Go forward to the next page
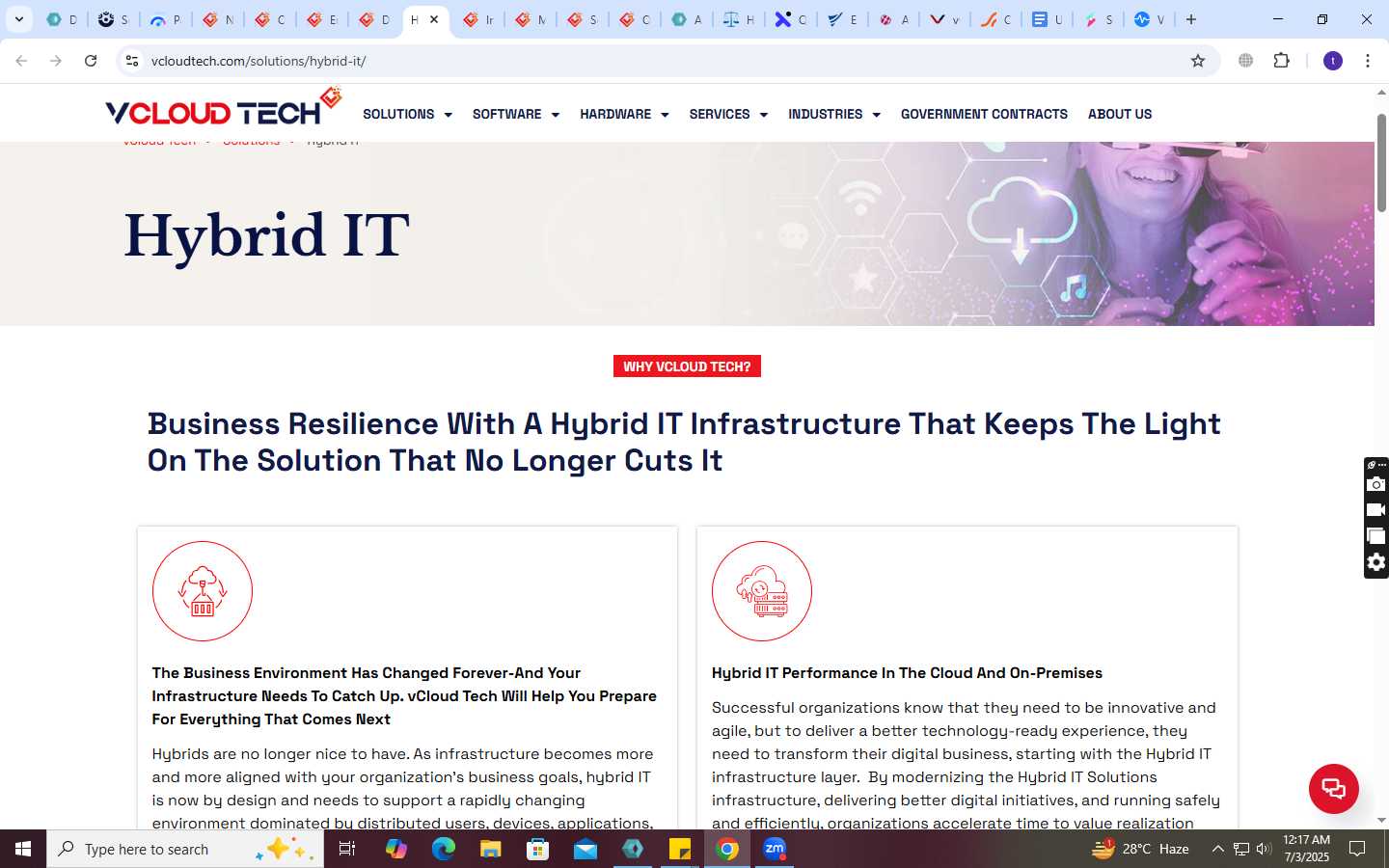The image size is (1389, 868). click(56, 61)
